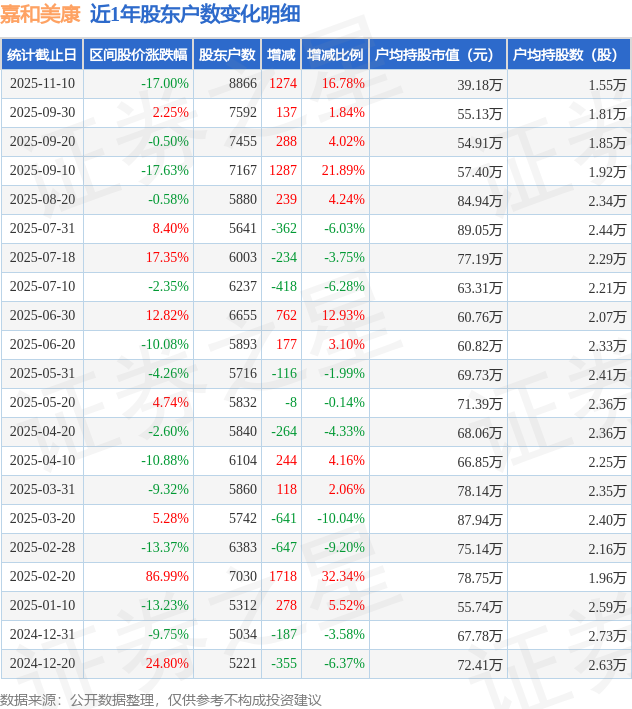Screen dimensions: 632x709
Task: Click the 2.73万 average shares cell
Action: coord(607,635)
